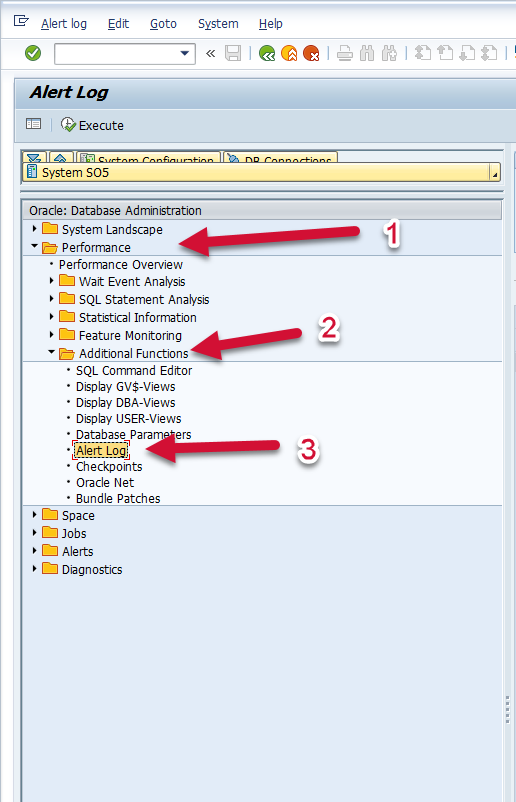Click the Execute clock icon
The width and height of the screenshot is (516, 802).
click(x=68, y=125)
